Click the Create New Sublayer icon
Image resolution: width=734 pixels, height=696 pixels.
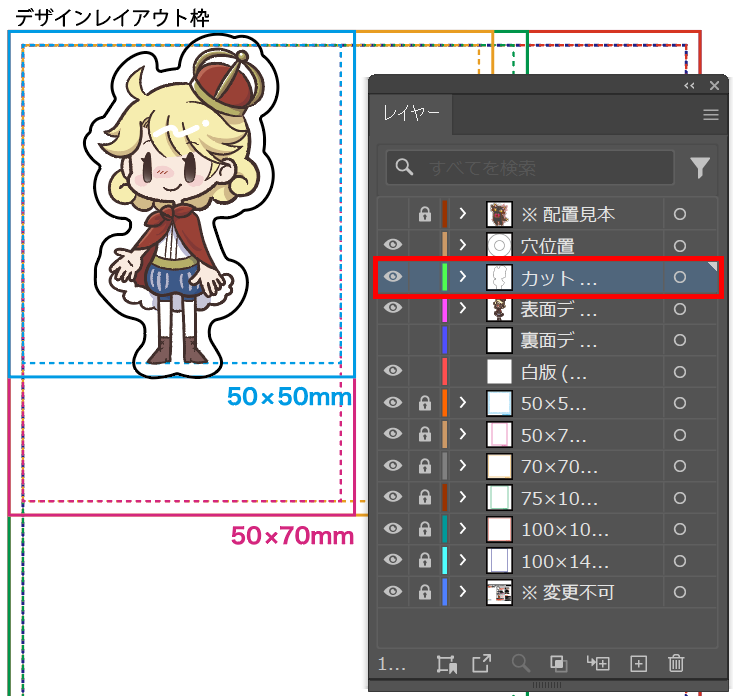(x=599, y=663)
